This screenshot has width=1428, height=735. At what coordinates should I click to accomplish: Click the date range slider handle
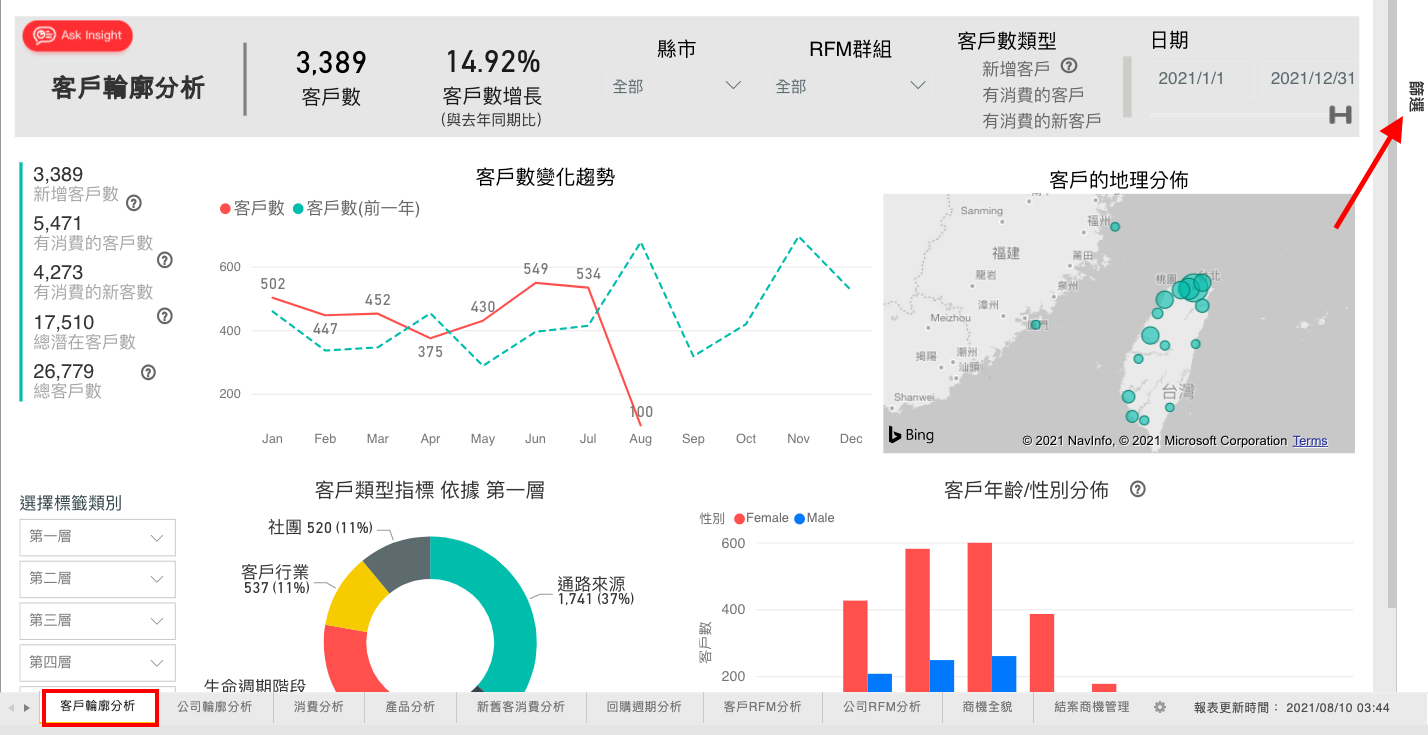(x=1340, y=115)
